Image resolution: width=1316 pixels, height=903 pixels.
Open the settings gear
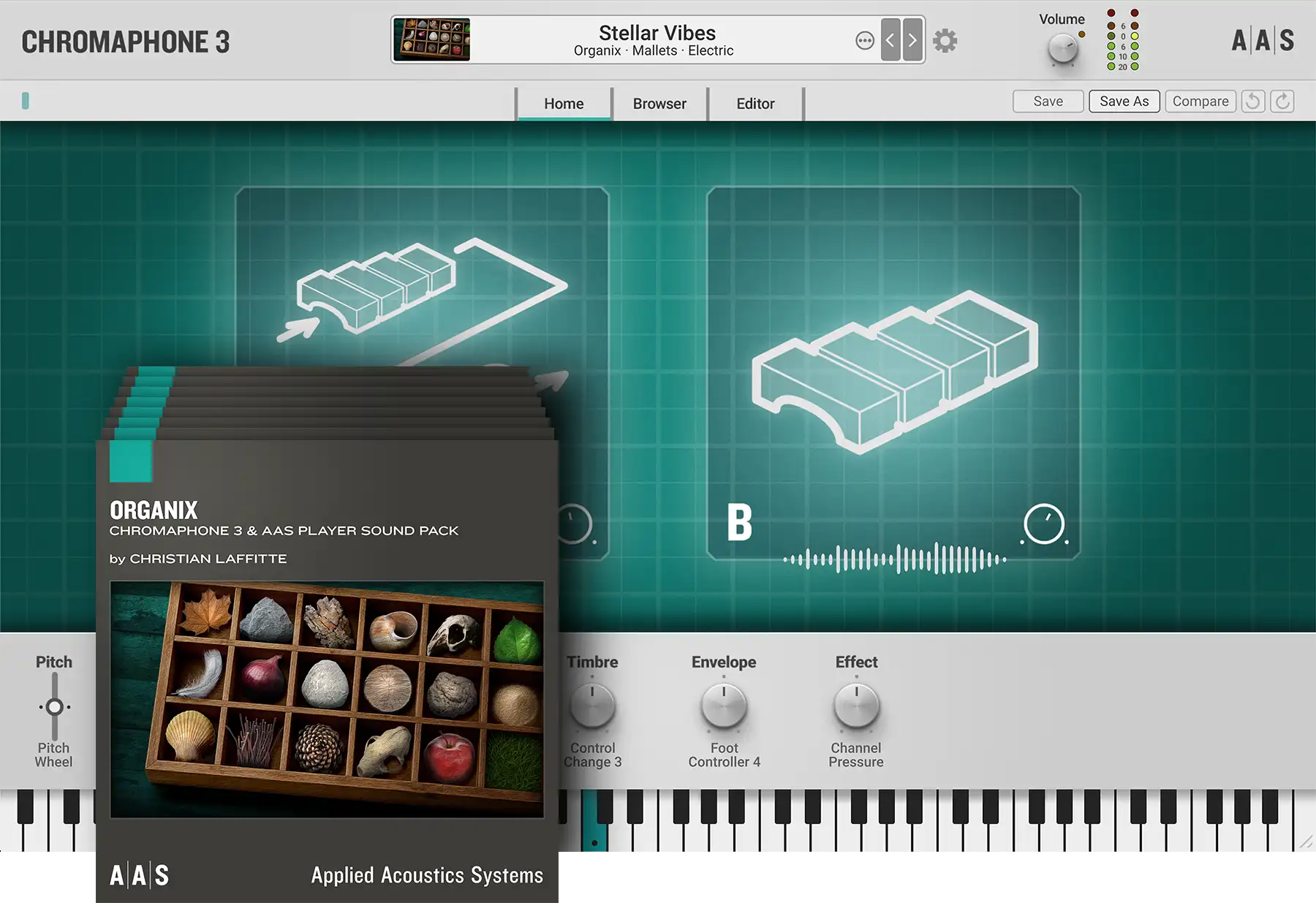coord(945,41)
